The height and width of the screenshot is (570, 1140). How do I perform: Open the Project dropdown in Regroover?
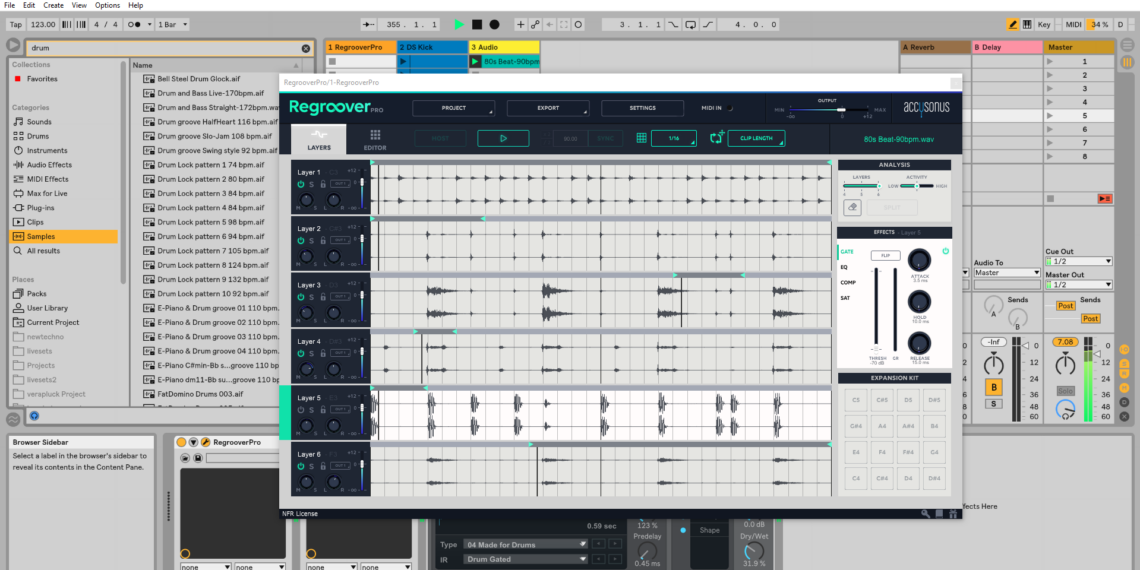453,108
